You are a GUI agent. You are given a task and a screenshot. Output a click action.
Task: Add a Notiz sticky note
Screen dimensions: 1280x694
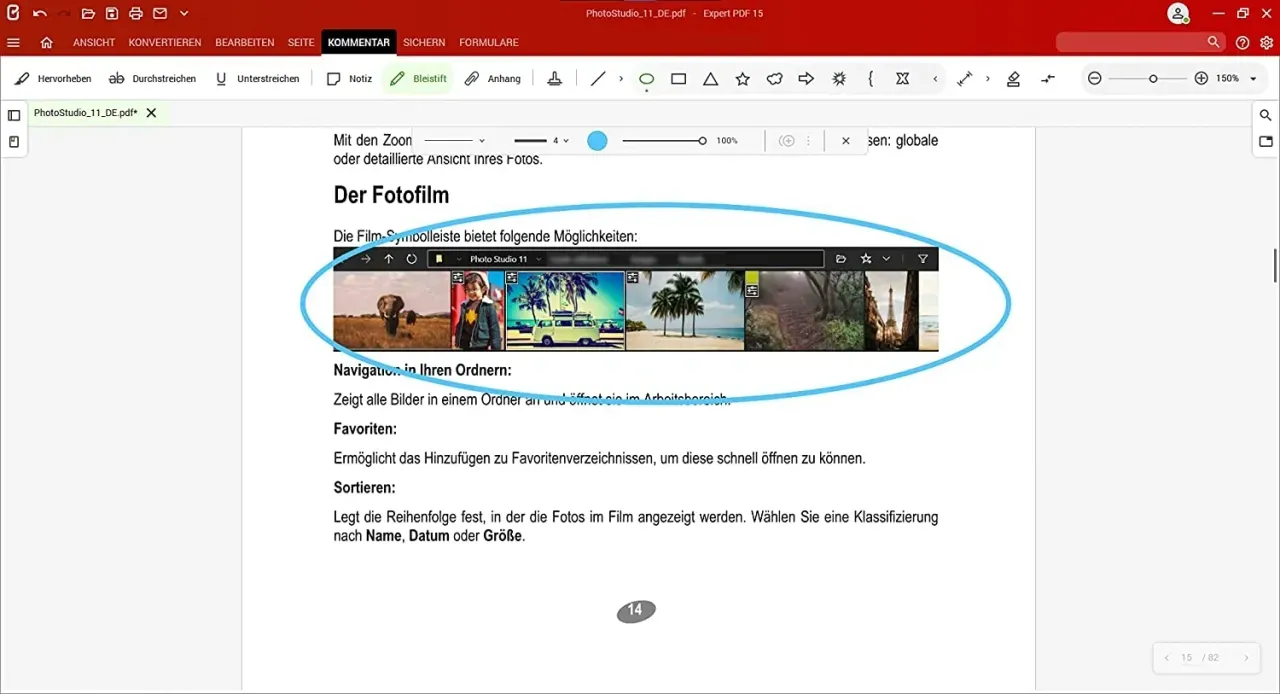(x=349, y=79)
